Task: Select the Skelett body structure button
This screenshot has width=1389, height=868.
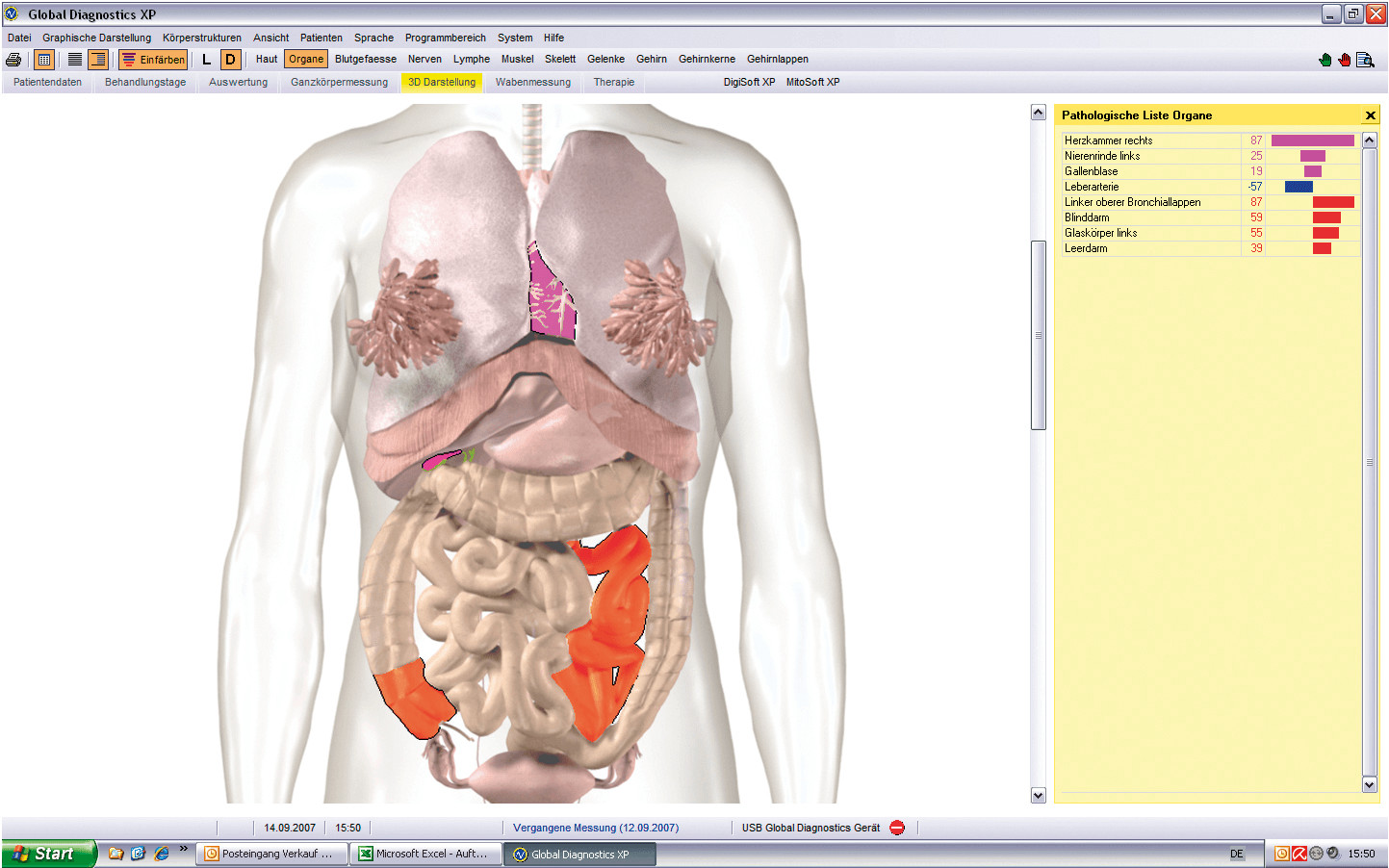Action: tap(559, 59)
